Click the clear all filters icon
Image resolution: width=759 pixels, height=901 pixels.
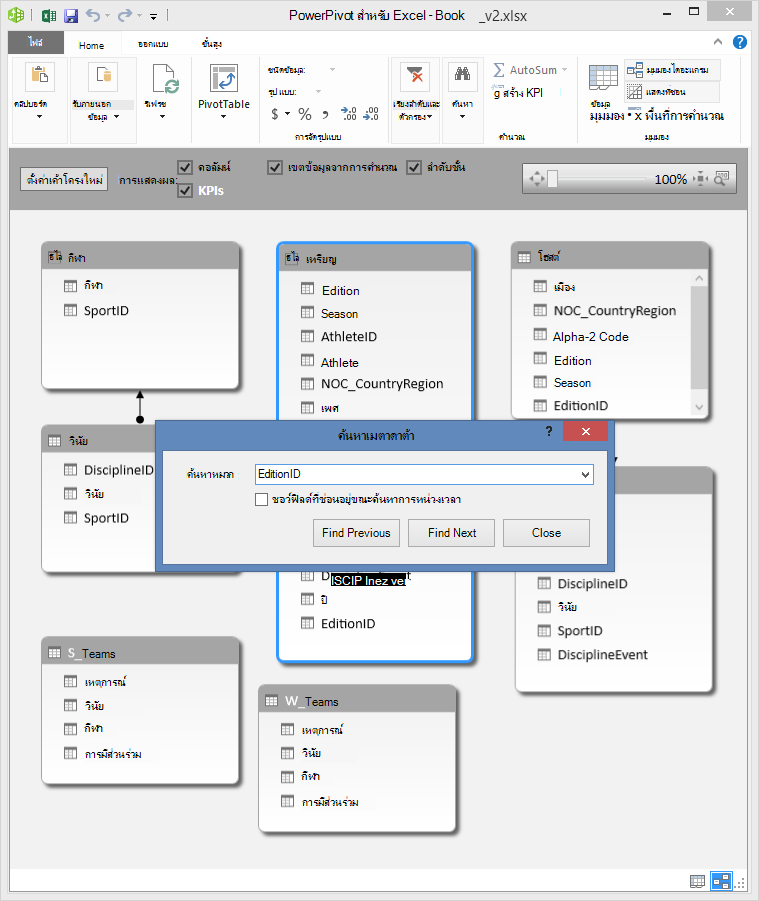point(415,76)
